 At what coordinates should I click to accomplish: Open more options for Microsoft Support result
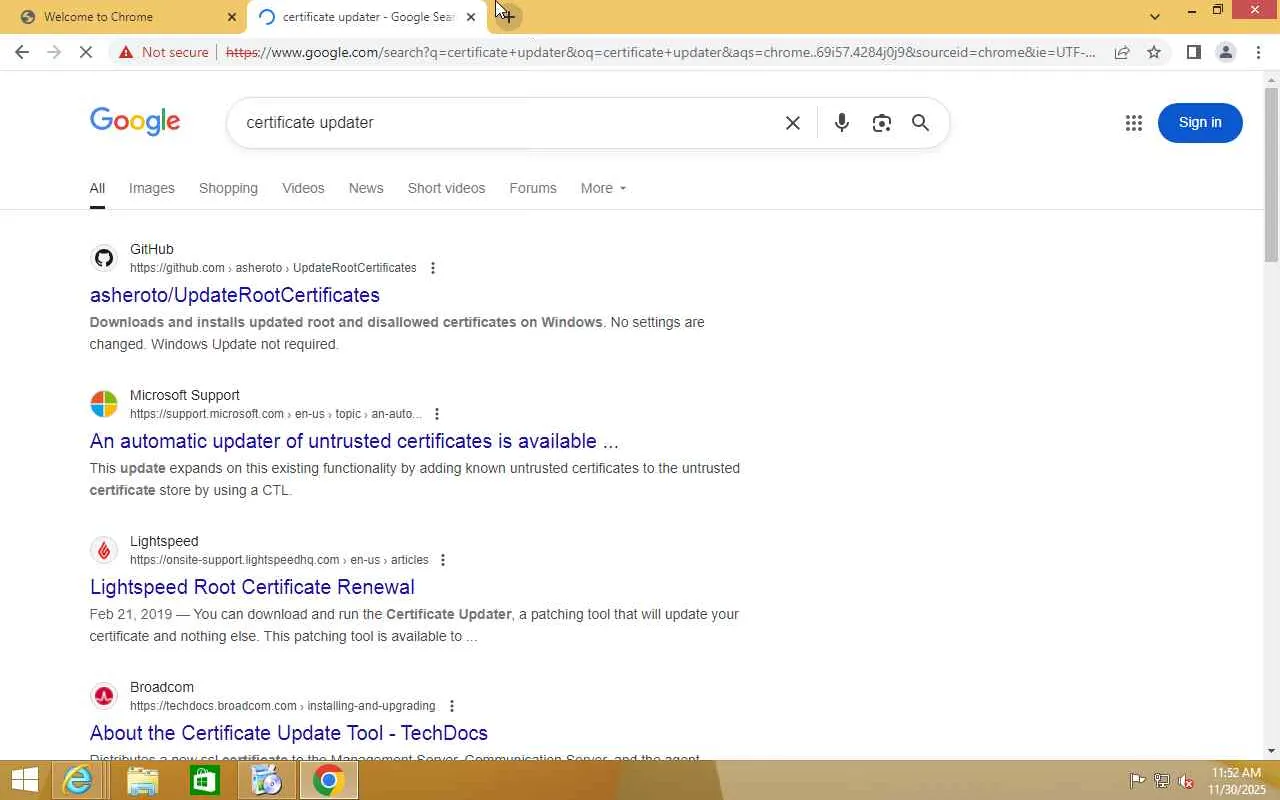(x=437, y=414)
